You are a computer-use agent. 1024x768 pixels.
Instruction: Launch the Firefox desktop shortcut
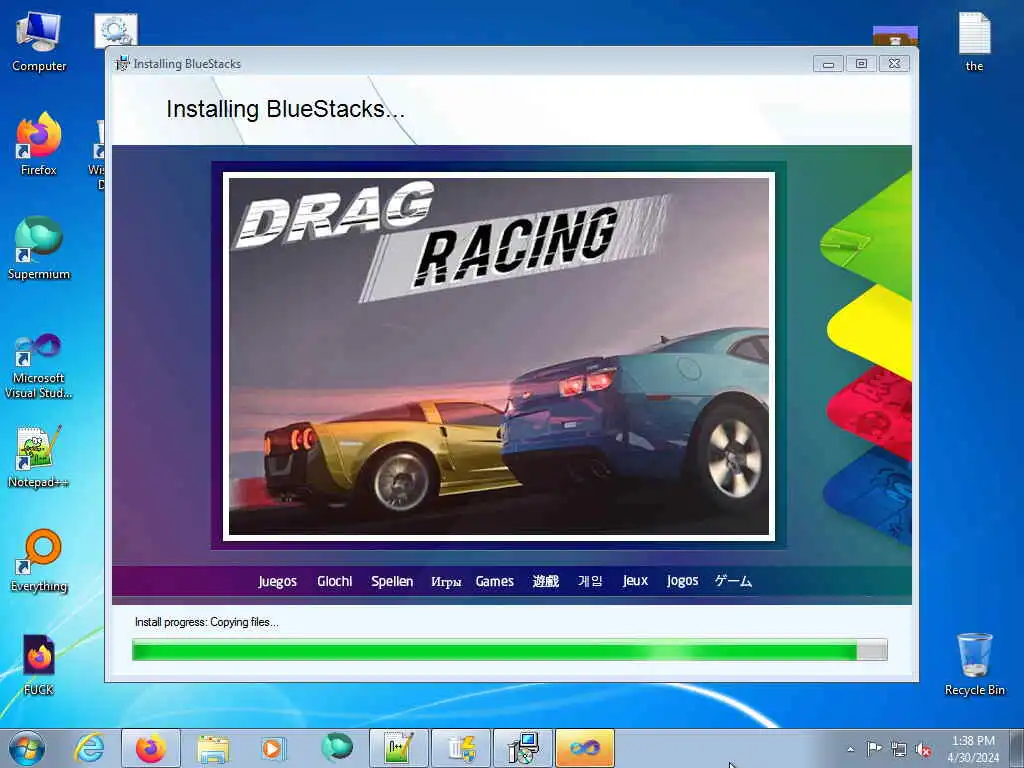(39, 144)
